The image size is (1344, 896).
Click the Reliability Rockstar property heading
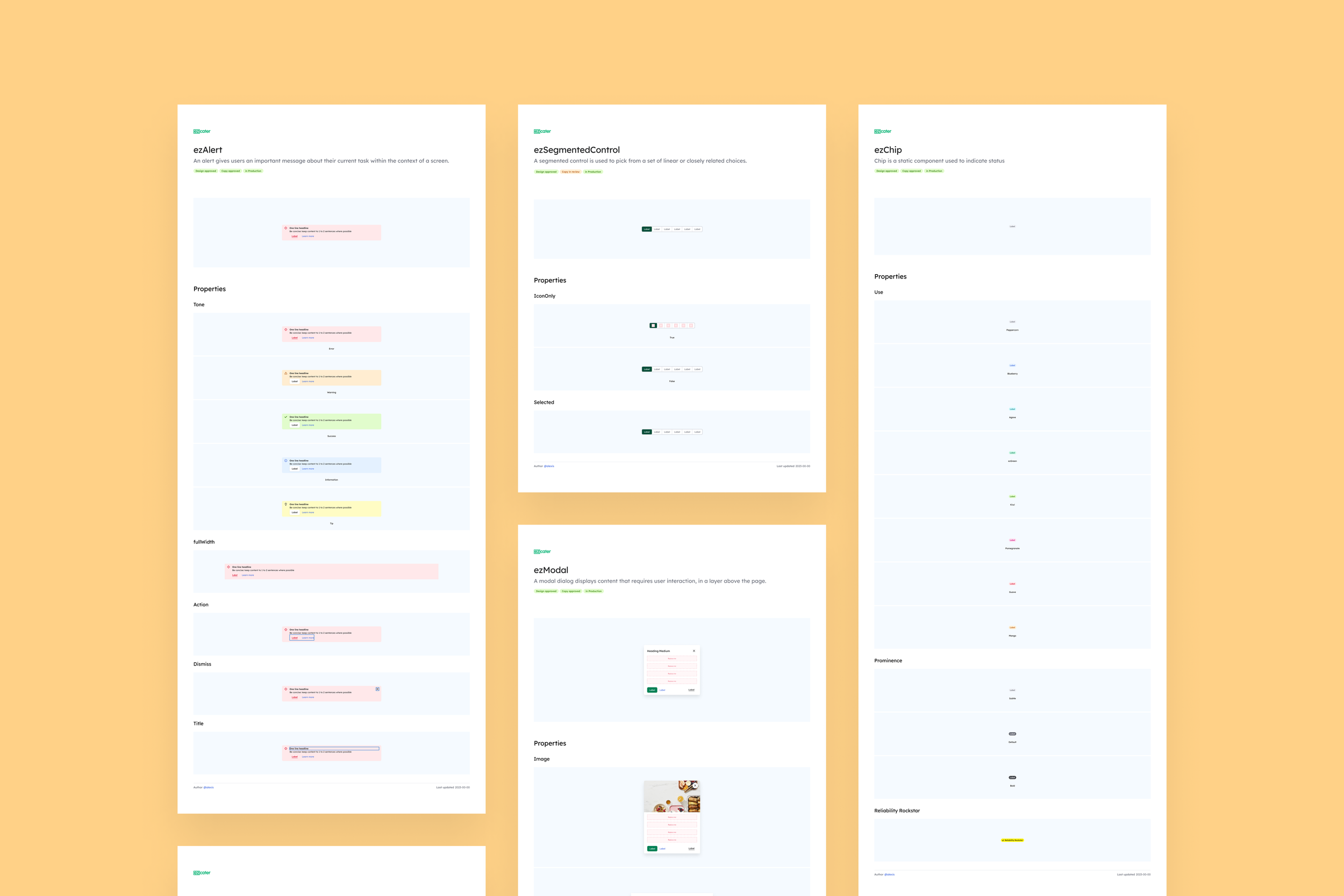pyautogui.click(x=897, y=811)
